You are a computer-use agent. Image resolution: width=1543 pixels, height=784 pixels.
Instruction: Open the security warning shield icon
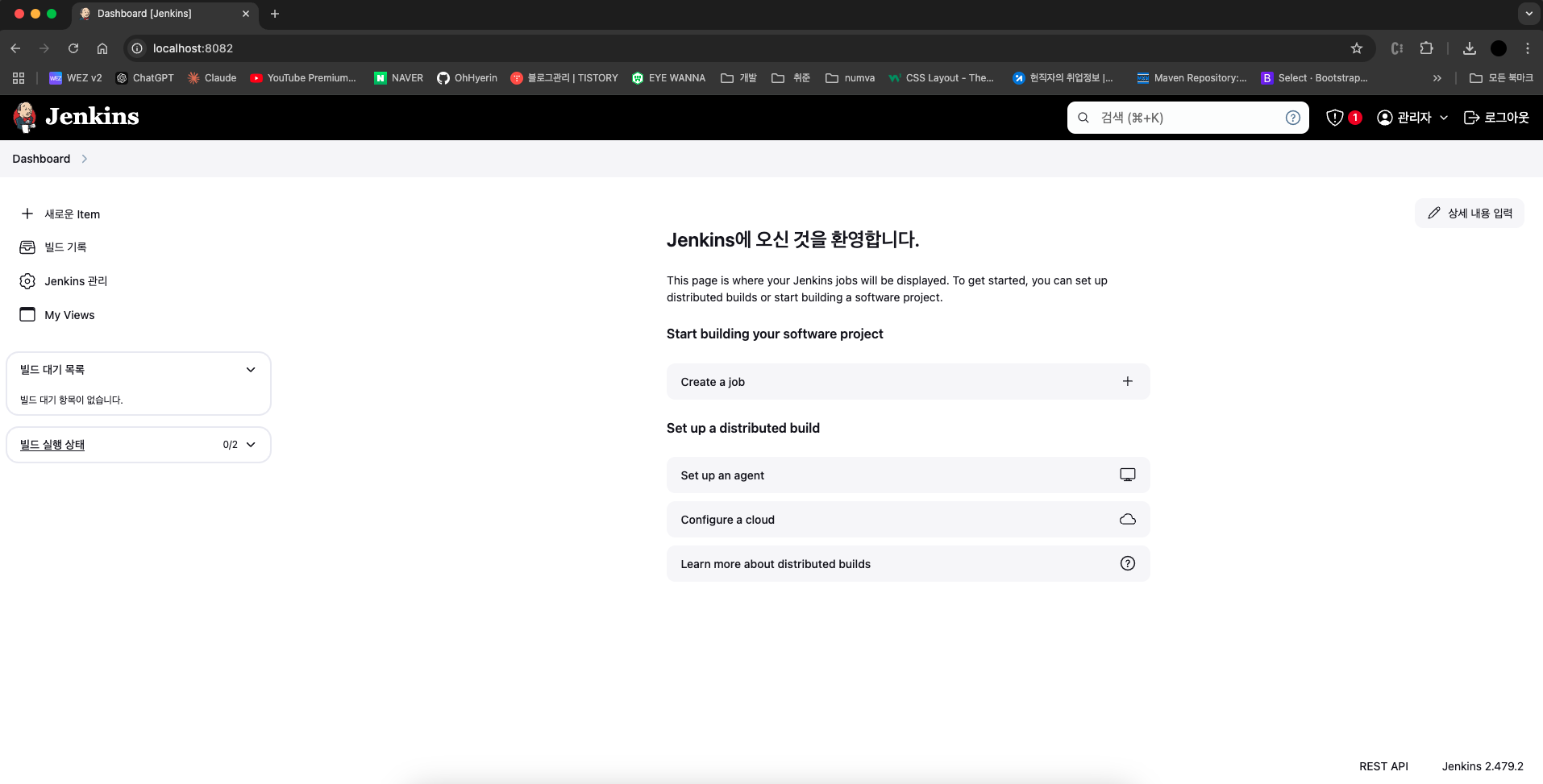pos(1335,118)
